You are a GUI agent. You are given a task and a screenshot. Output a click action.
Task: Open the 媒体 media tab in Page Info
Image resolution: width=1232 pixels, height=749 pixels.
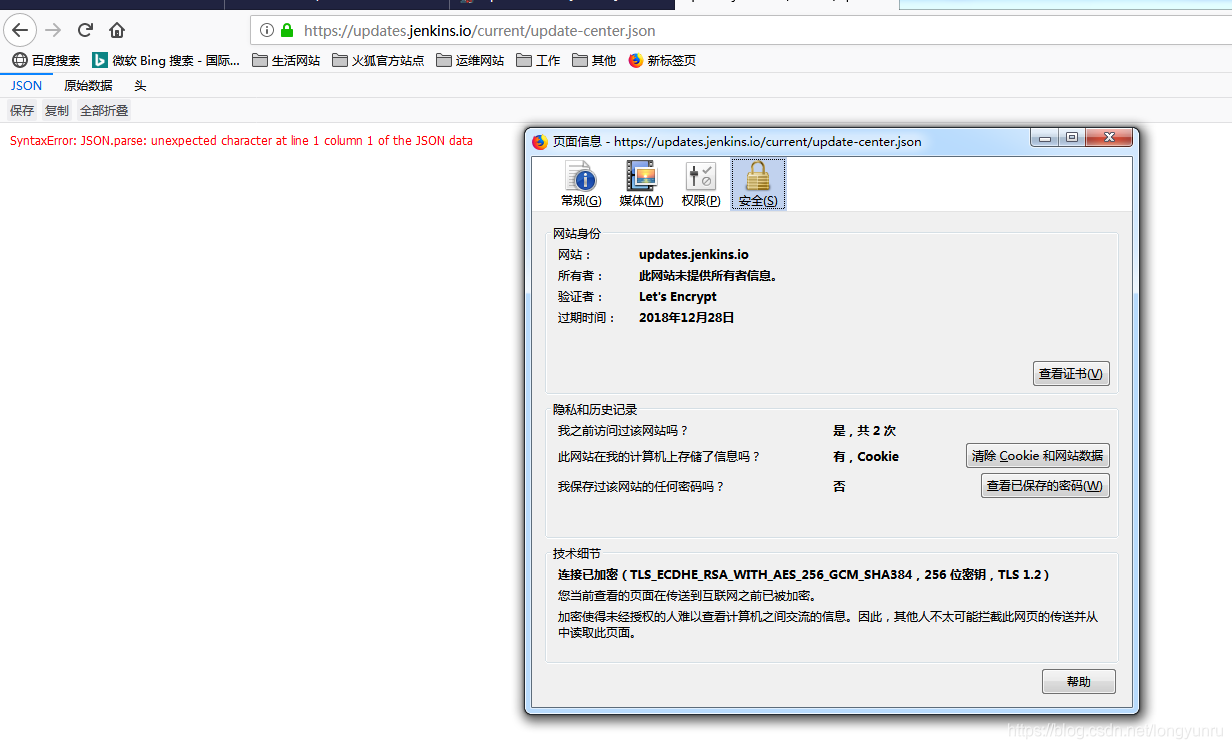tap(641, 184)
